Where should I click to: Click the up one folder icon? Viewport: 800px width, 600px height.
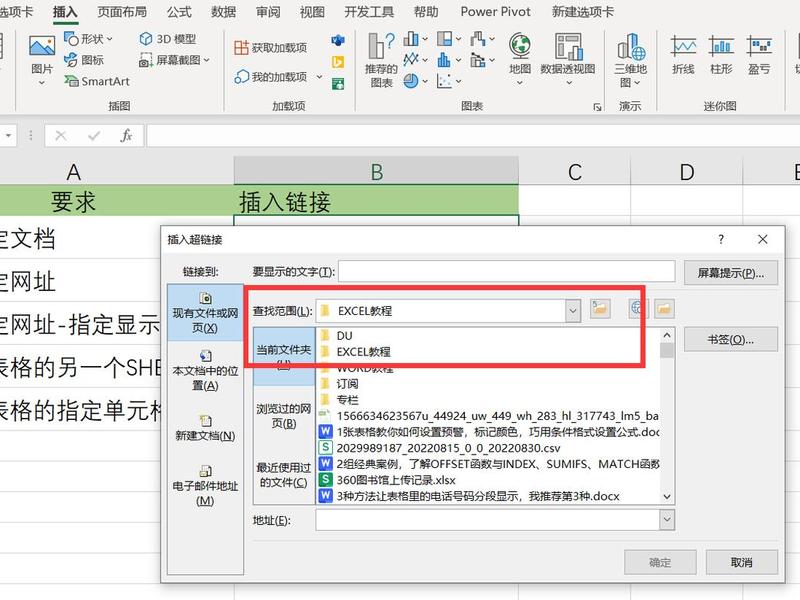(600, 309)
